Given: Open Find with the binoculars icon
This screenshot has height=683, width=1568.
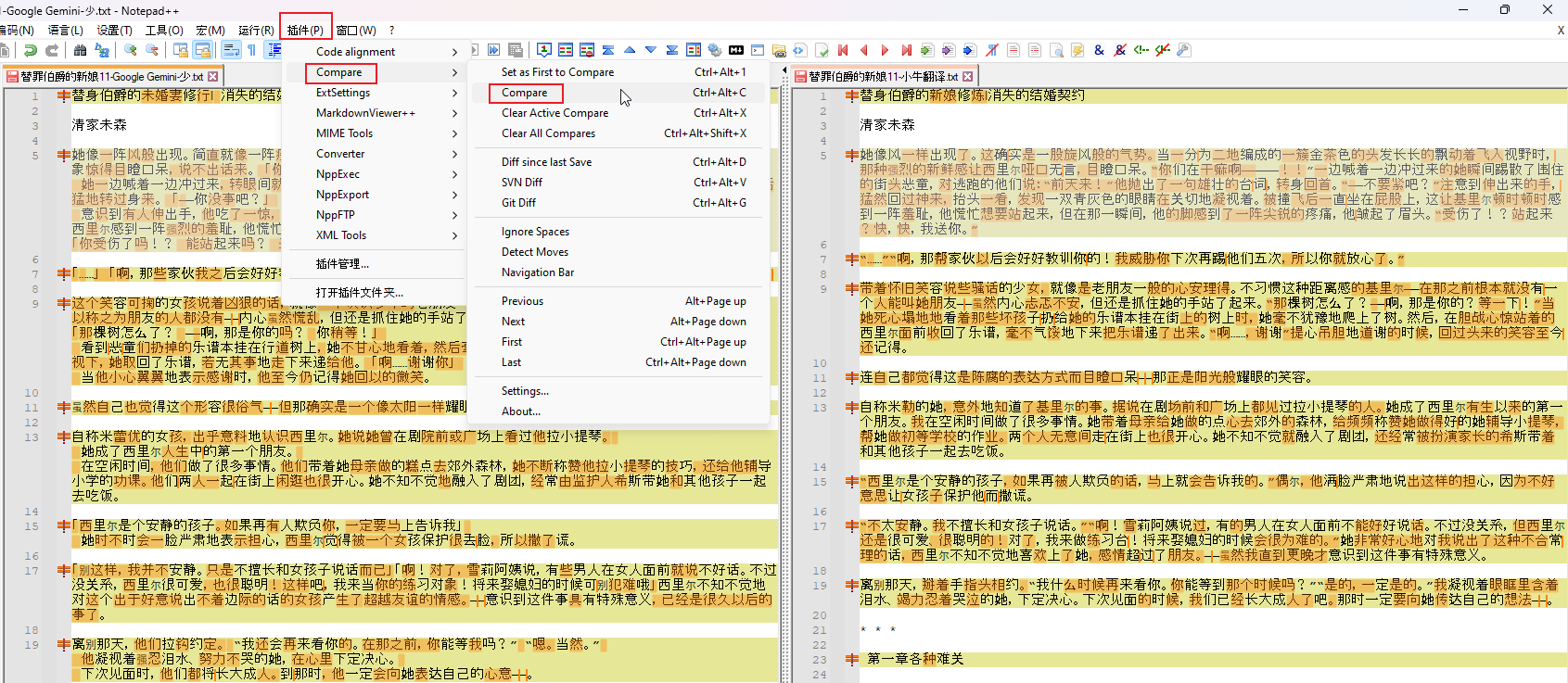Looking at the screenshot, I should pyautogui.click(x=81, y=50).
